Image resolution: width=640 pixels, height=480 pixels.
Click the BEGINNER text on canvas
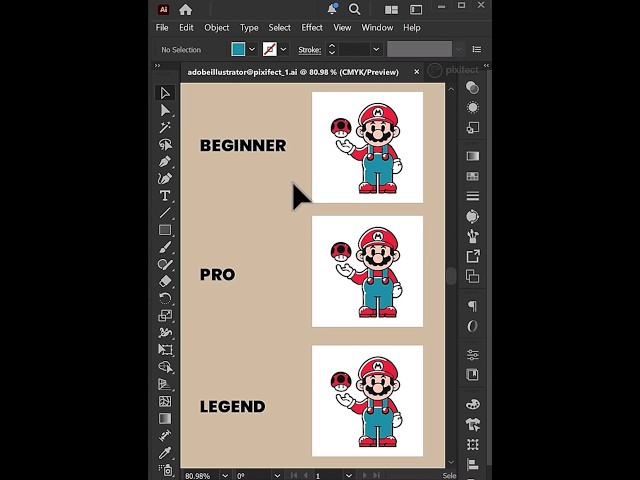(243, 146)
